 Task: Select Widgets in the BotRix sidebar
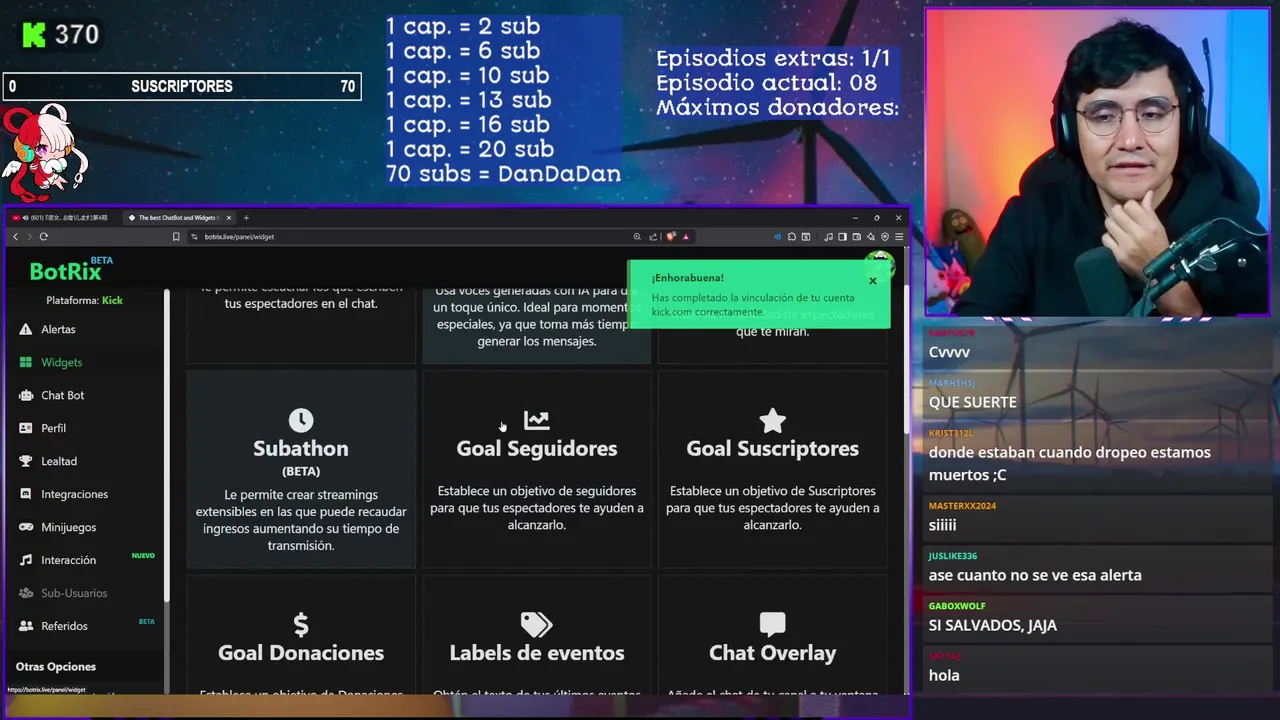pyautogui.click(x=61, y=362)
